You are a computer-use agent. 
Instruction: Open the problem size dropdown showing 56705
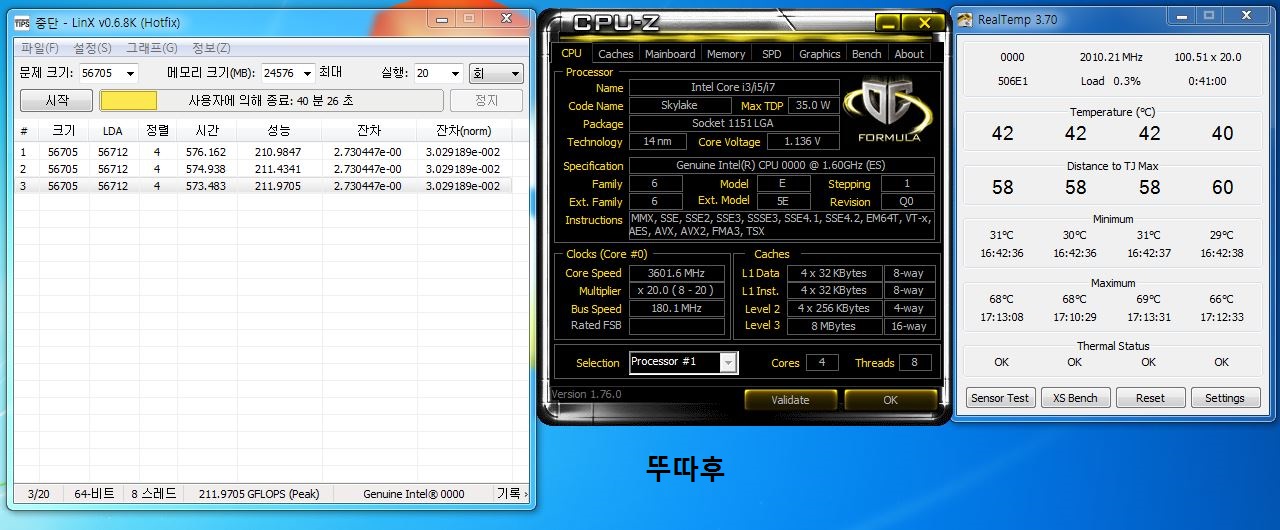point(129,73)
